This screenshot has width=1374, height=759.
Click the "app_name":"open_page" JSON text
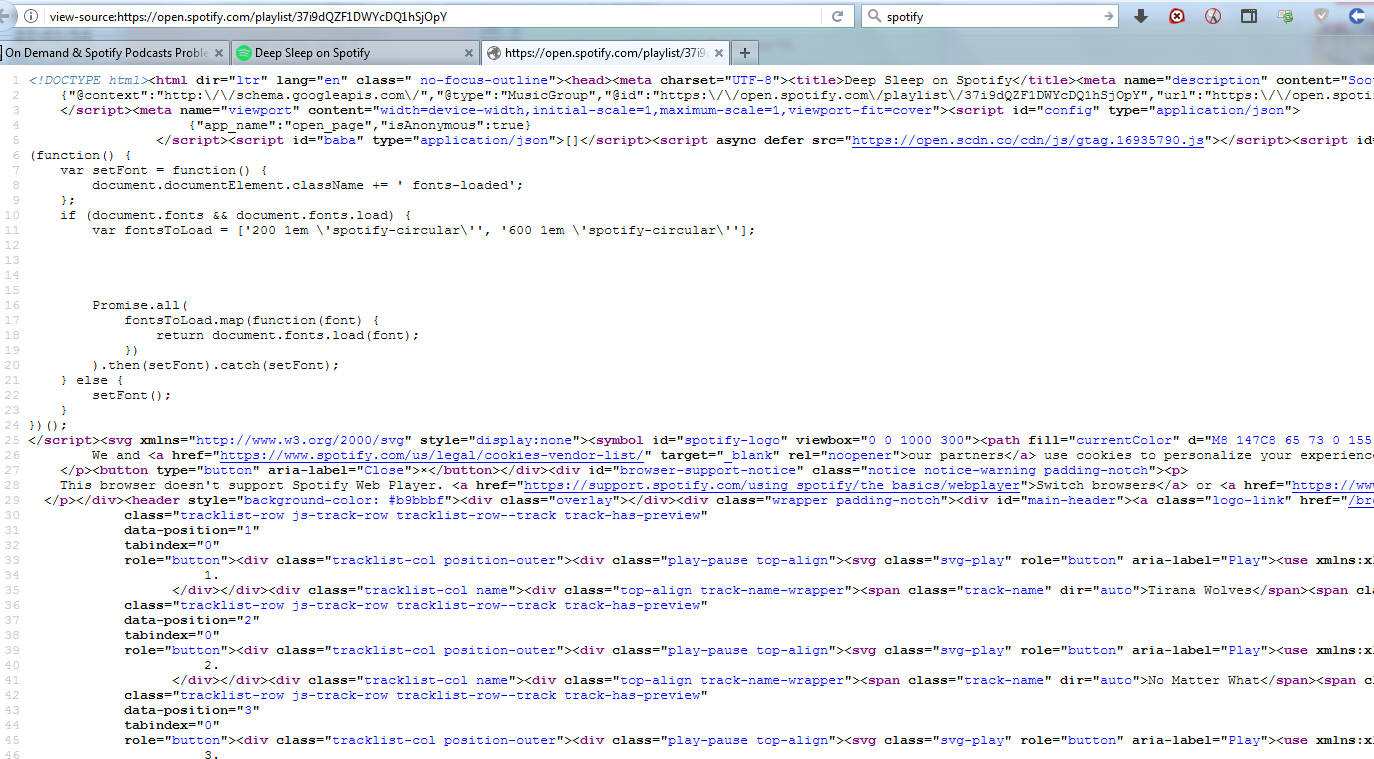click(287, 125)
